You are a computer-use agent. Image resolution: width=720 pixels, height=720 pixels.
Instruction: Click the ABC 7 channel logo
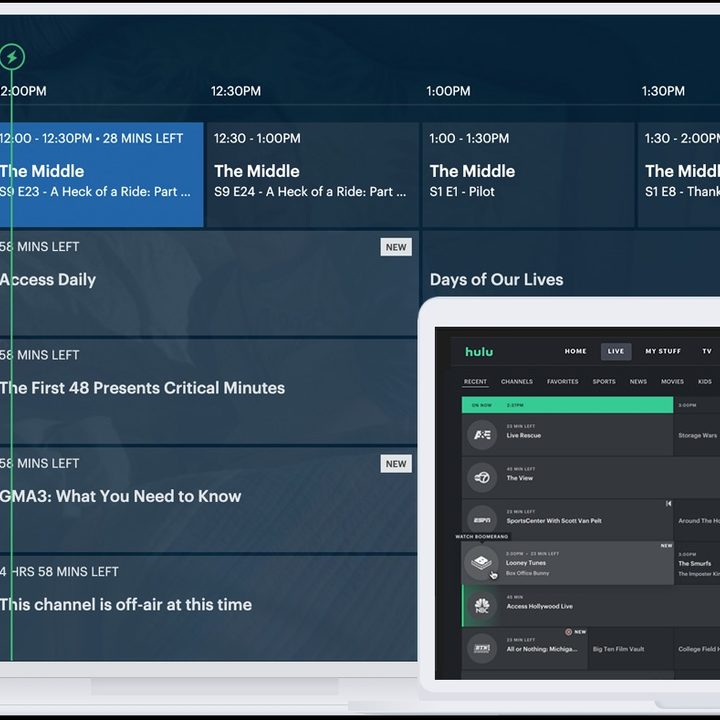coord(482,478)
